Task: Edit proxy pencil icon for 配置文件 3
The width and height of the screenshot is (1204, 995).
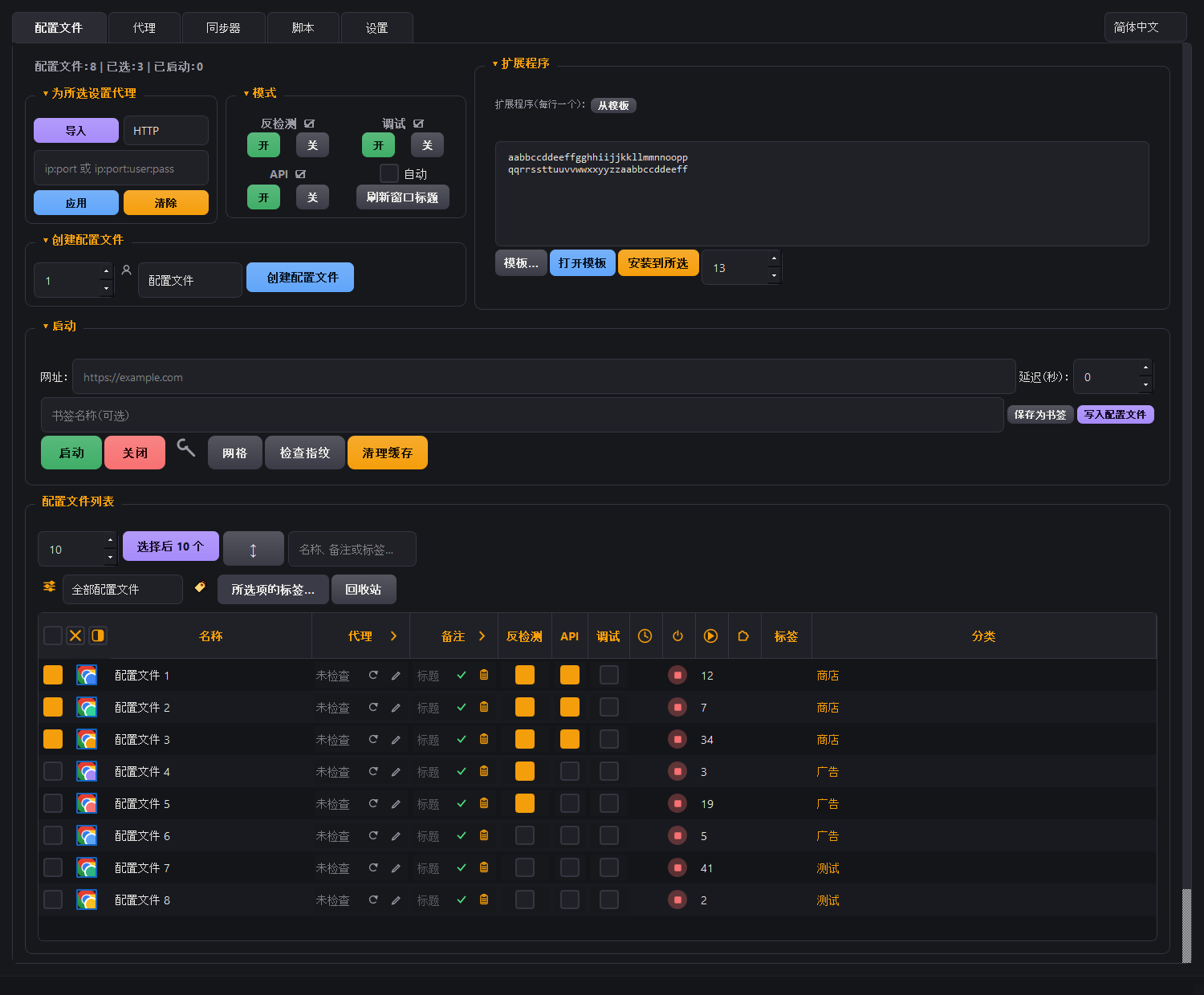Action: (396, 740)
